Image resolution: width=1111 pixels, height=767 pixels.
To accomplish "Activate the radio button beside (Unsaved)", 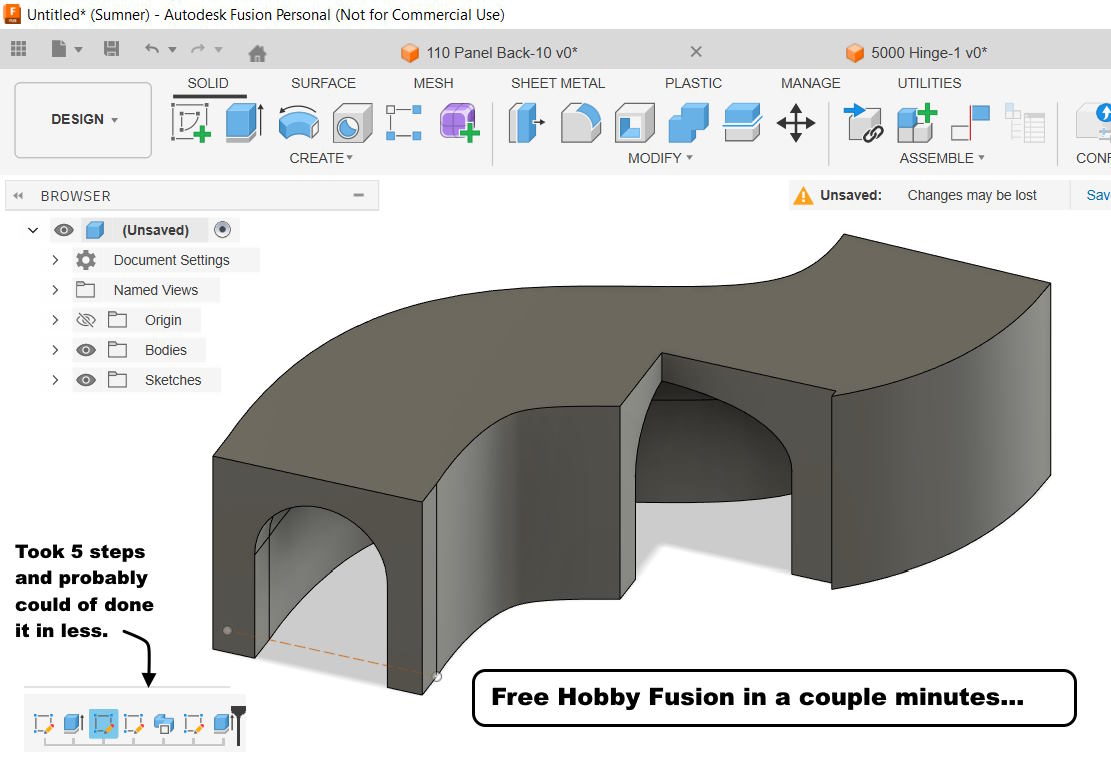I will [x=222, y=230].
